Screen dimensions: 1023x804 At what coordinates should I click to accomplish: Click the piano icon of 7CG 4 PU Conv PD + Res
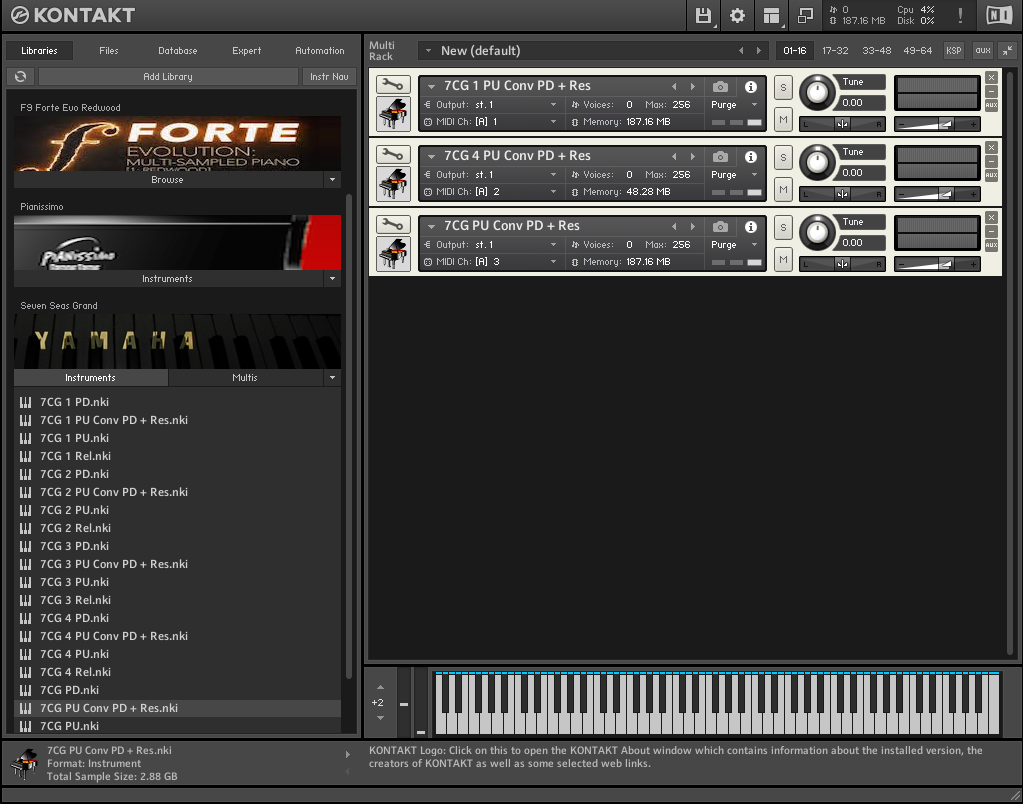(393, 183)
